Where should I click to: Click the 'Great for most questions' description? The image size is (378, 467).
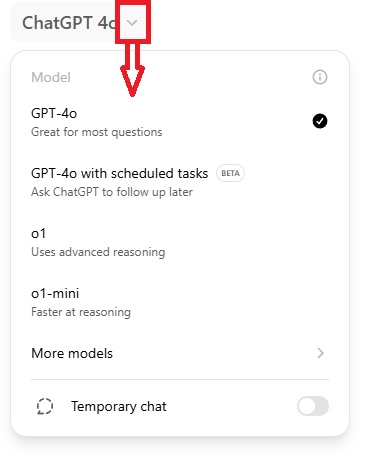[97, 132]
